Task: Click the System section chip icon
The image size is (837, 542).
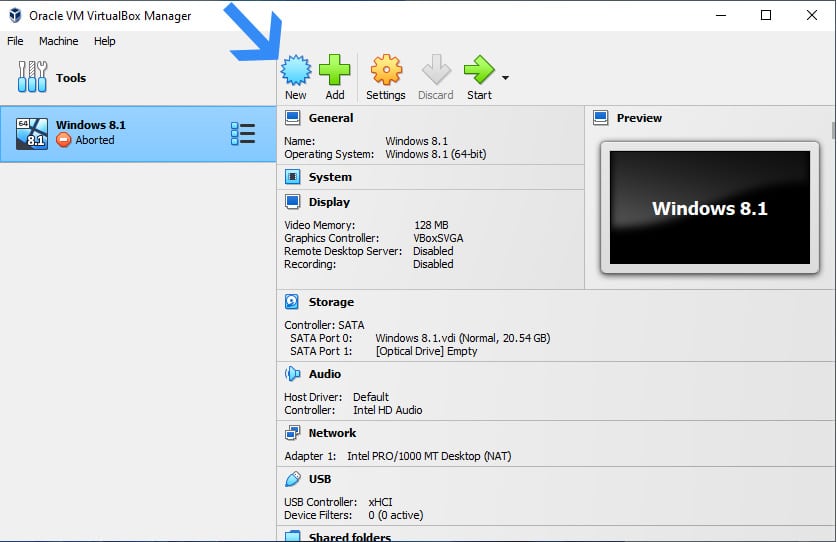Action: [x=293, y=177]
